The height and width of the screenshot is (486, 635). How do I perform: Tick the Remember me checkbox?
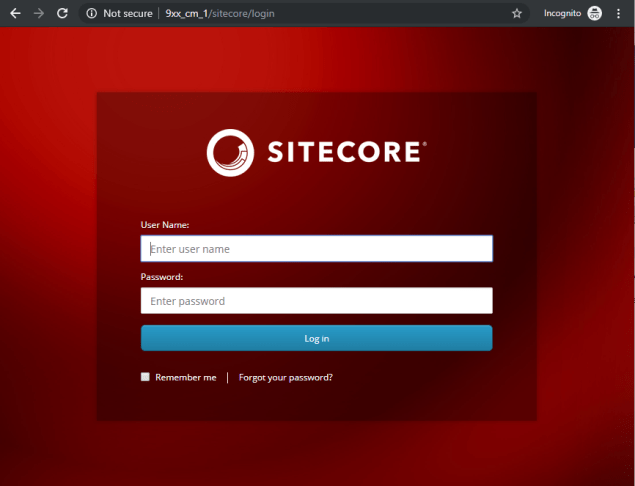(145, 377)
